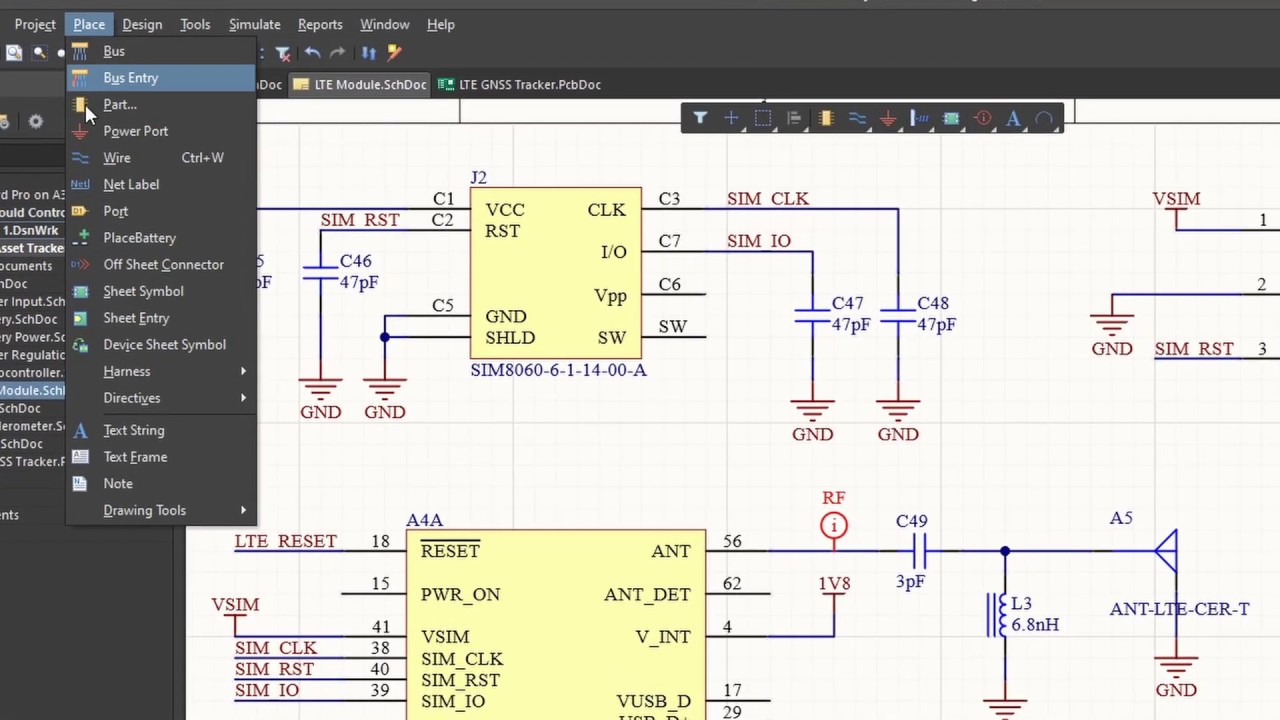Click the clear filter icon in toolbar

tap(283, 53)
